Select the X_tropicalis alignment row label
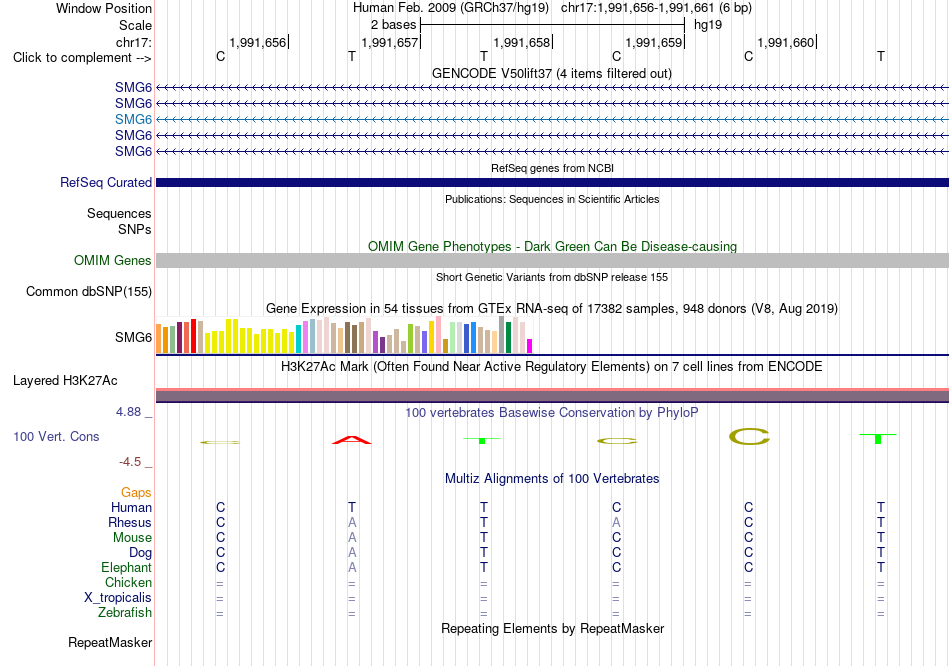Image resolution: width=950 pixels, height=666 pixels. 118,598
